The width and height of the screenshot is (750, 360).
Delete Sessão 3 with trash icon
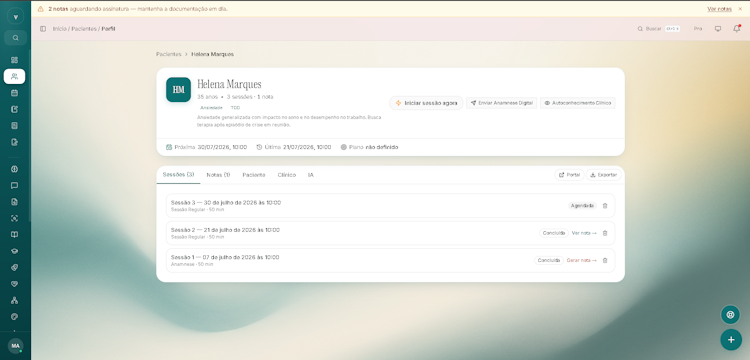pyautogui.click(x=605, y=206)
